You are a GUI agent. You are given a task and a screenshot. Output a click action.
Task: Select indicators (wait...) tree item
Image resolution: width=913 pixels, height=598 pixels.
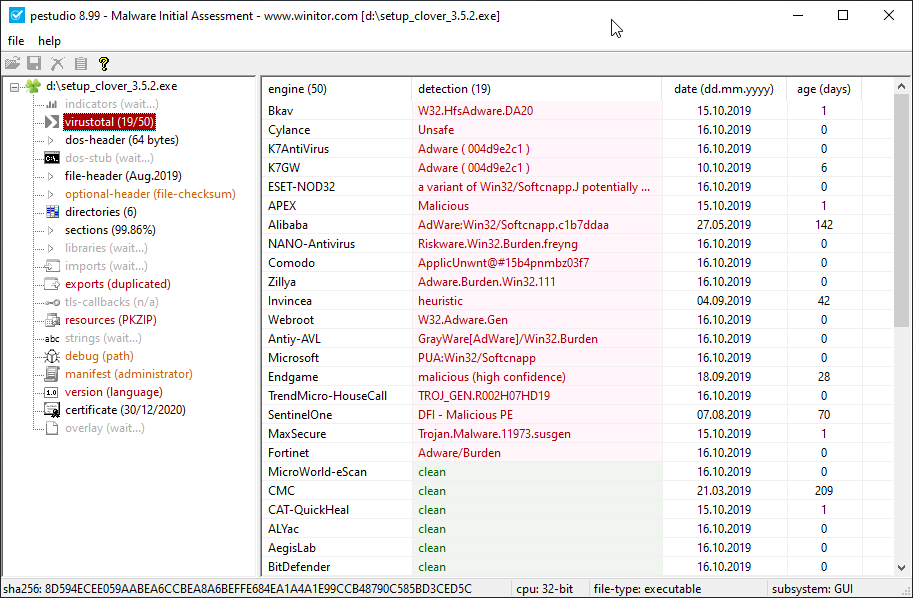tap(112, 104)
